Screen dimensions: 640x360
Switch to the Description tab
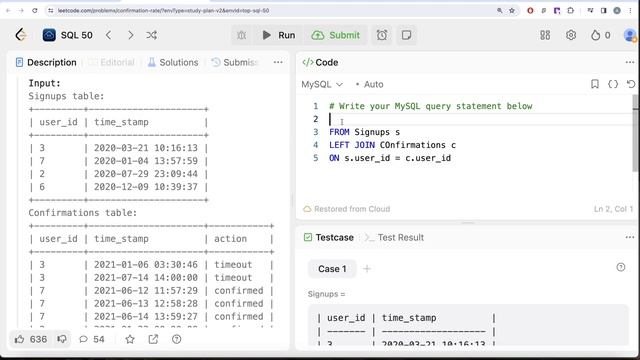point(46,62)
